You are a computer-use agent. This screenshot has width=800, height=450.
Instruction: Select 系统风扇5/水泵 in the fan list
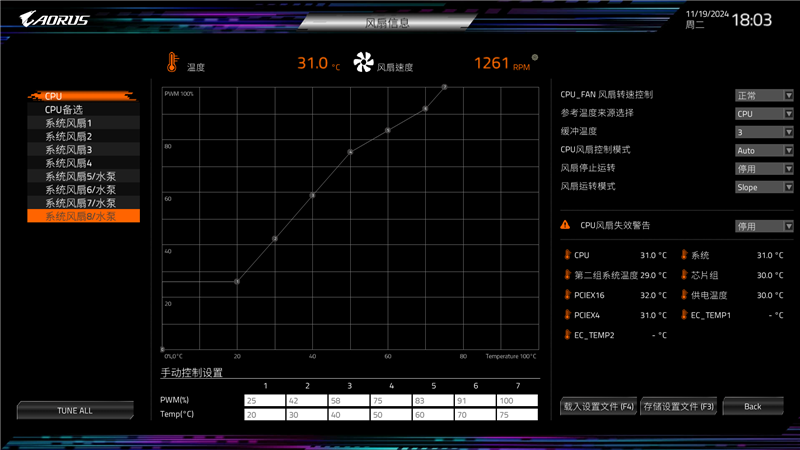coord(83,176)
